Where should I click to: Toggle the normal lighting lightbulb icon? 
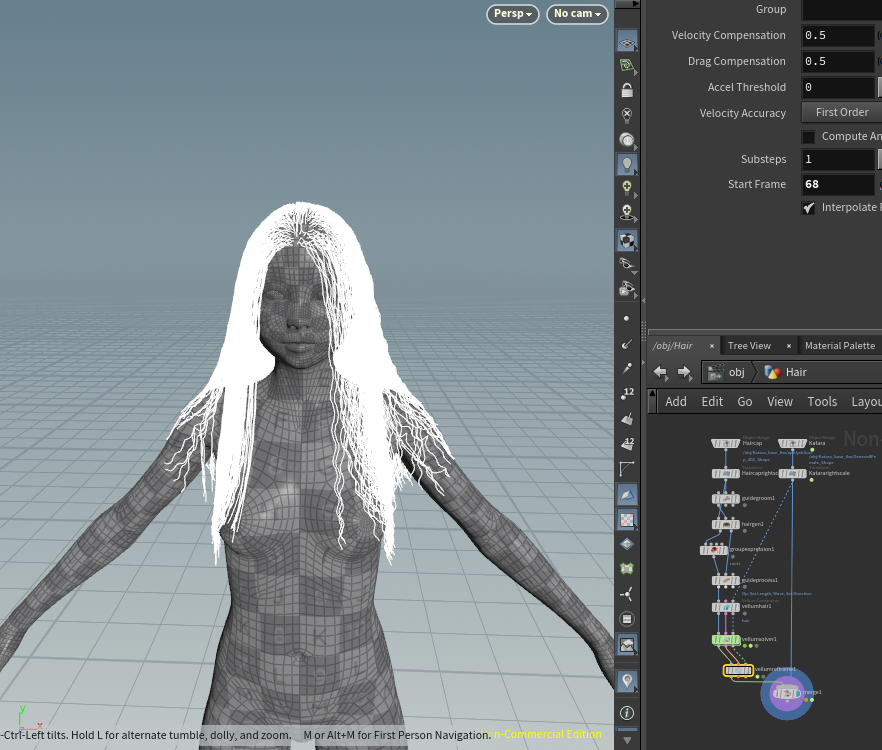click(627, 164)
